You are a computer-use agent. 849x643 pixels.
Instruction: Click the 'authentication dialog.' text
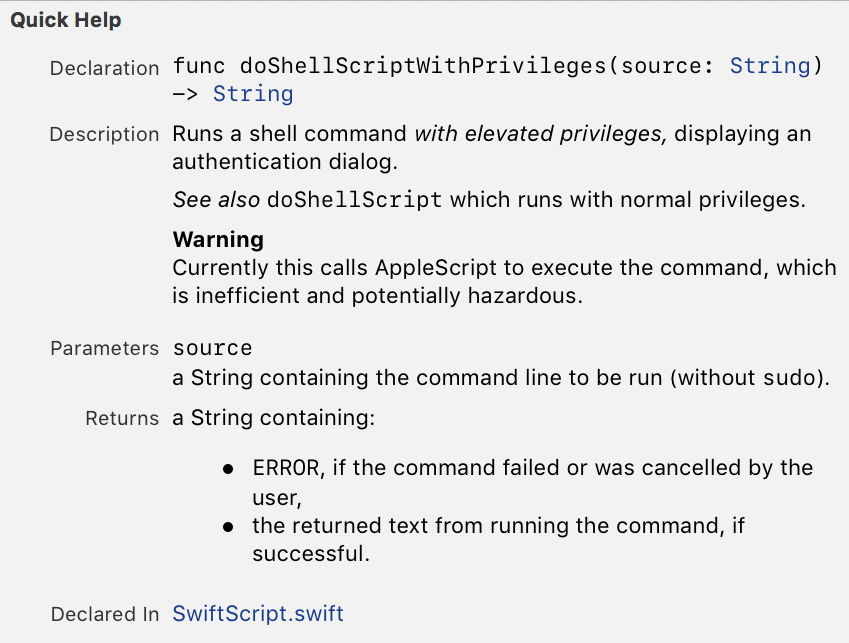coord(285,162)
